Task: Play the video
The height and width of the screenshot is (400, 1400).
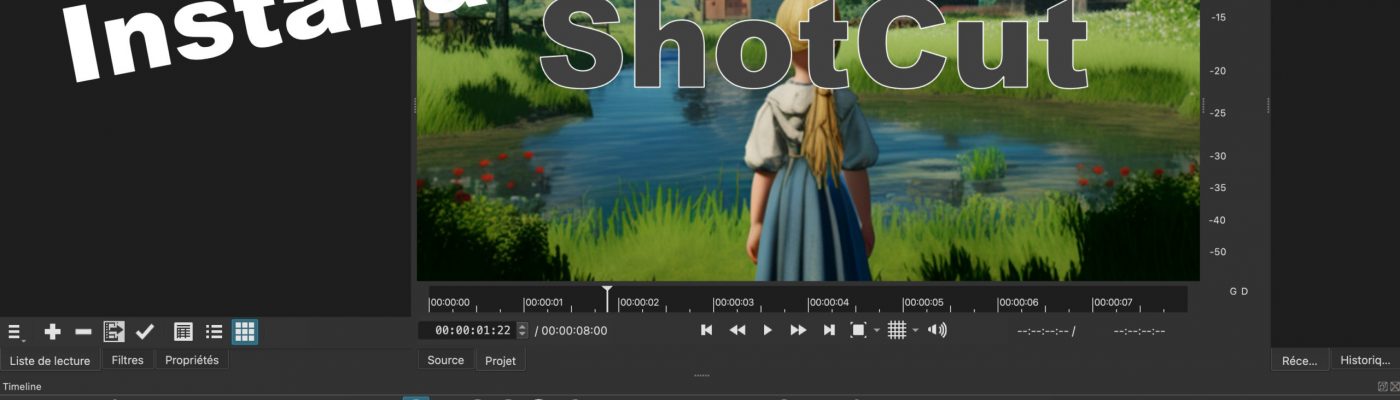Action: point(767,330)
